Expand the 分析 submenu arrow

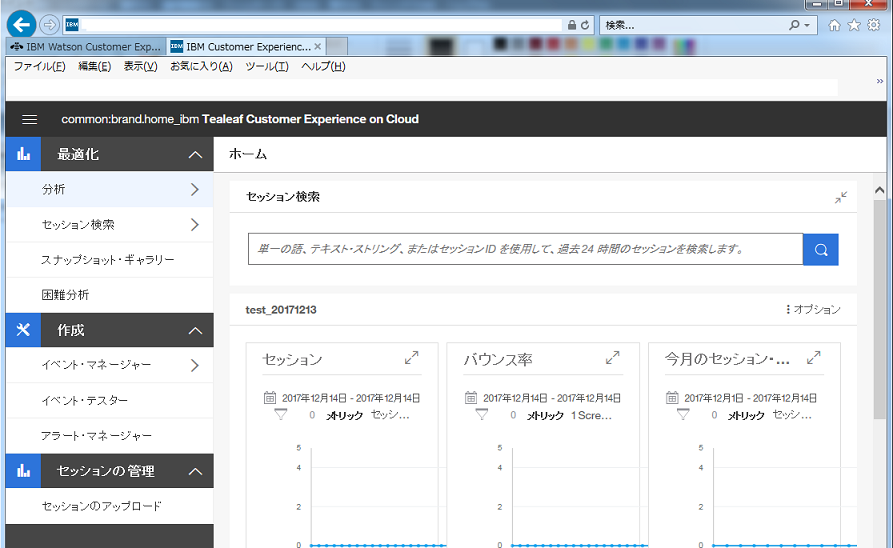(195, 189)
